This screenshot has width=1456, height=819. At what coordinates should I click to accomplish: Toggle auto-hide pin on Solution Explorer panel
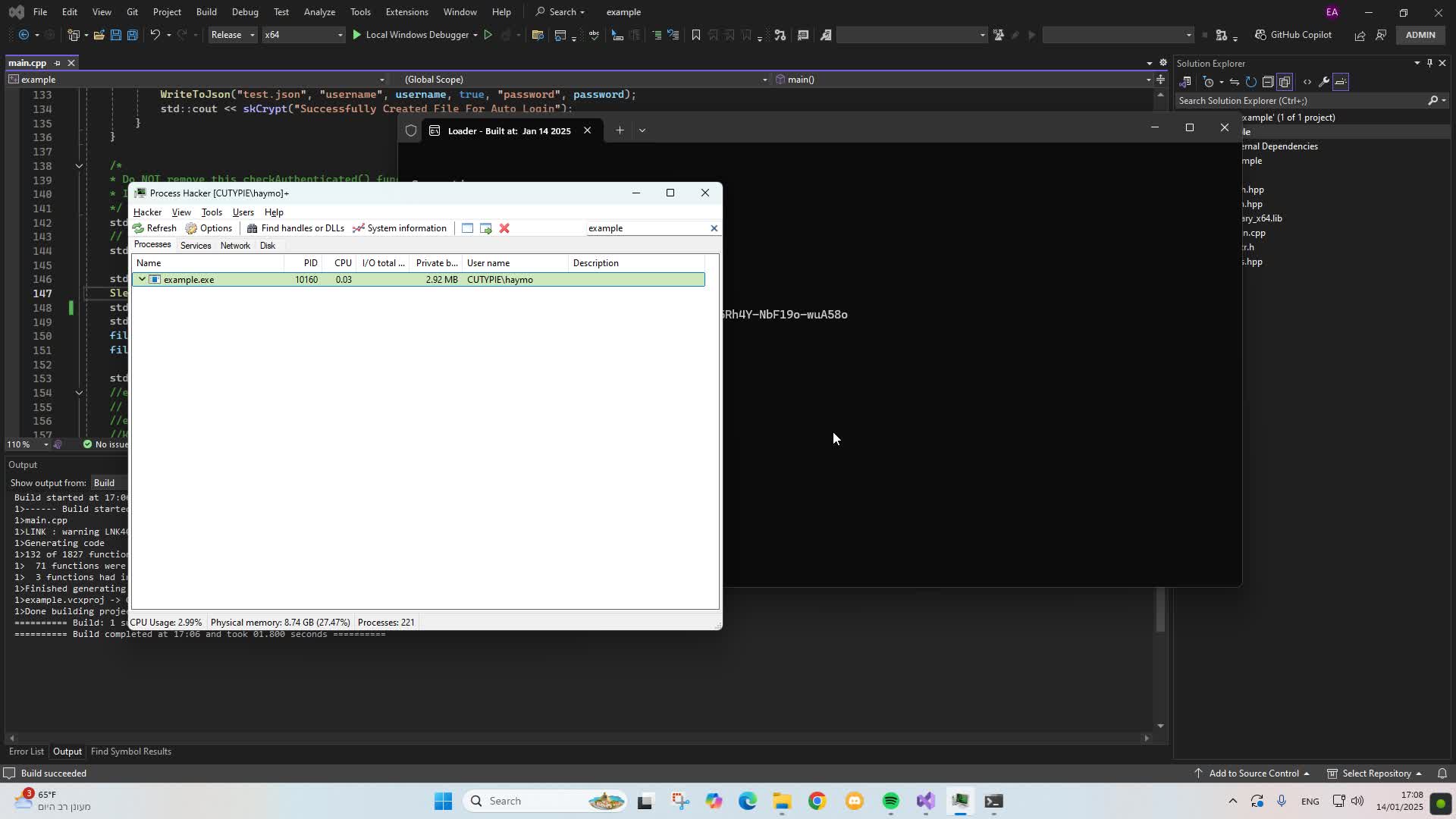[x=1429, y=63]
